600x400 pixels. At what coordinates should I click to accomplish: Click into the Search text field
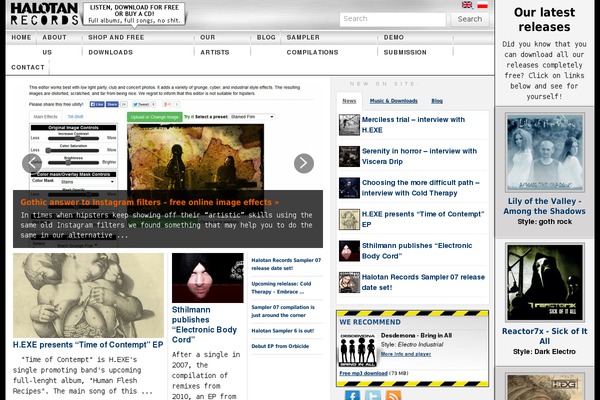click(393, 19)
